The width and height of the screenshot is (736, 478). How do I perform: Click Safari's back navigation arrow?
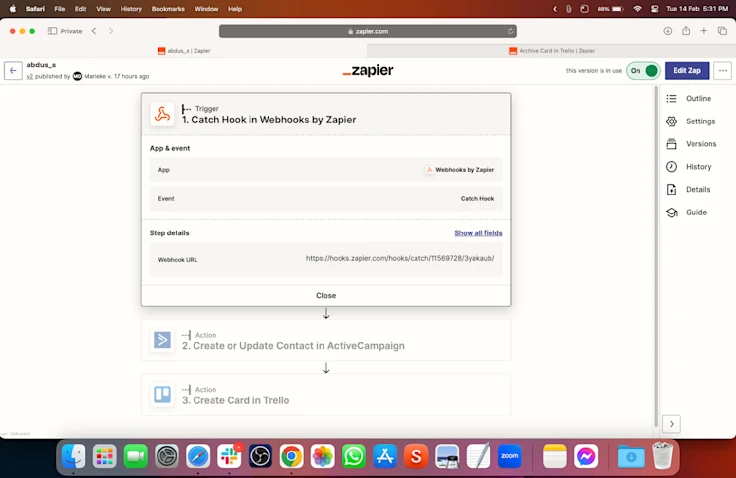[94, 31]
